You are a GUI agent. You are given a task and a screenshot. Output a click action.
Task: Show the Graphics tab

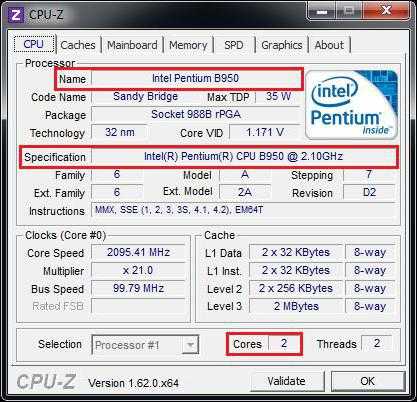282,45
